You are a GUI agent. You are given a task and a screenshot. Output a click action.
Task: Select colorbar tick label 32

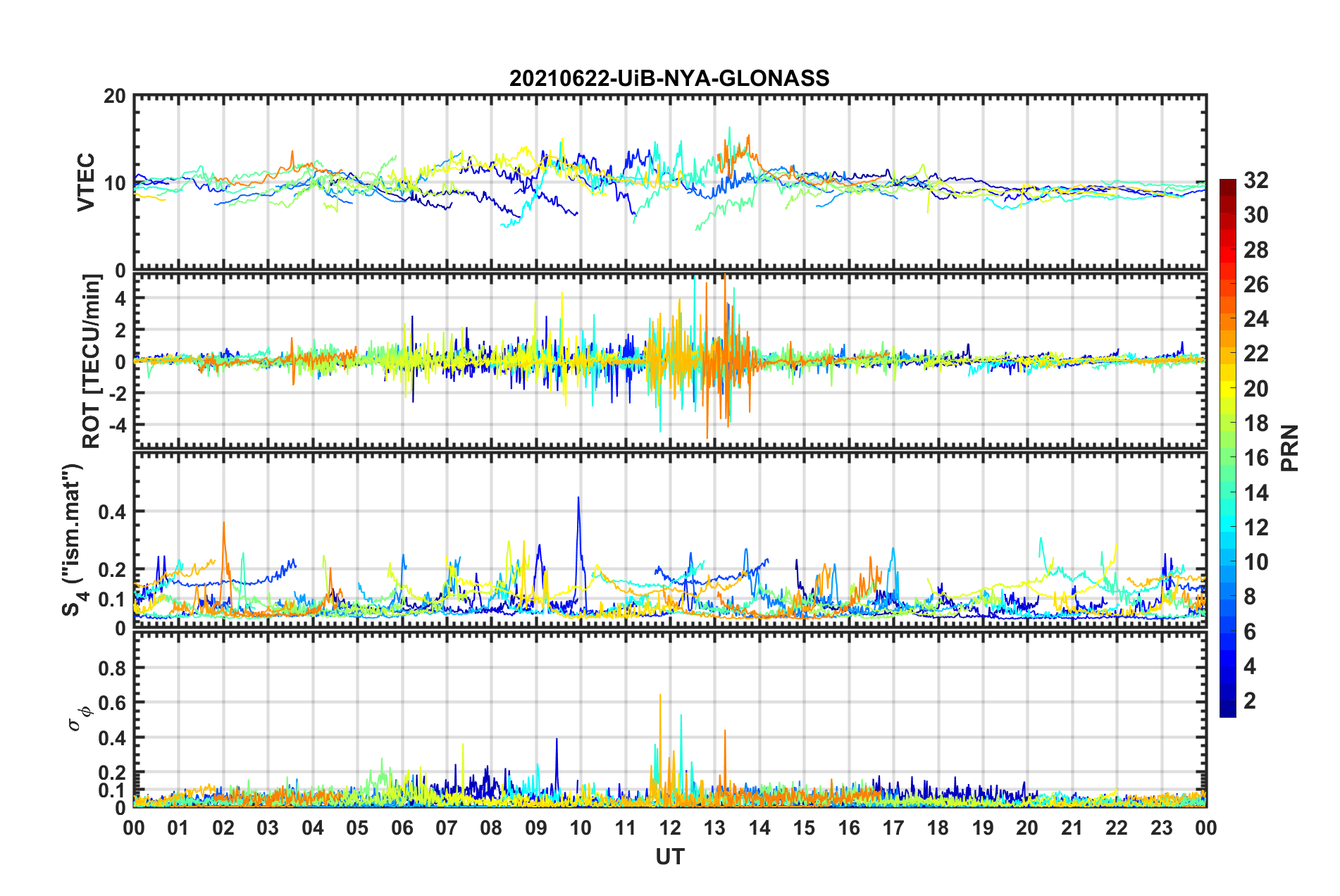point(1256,180)
